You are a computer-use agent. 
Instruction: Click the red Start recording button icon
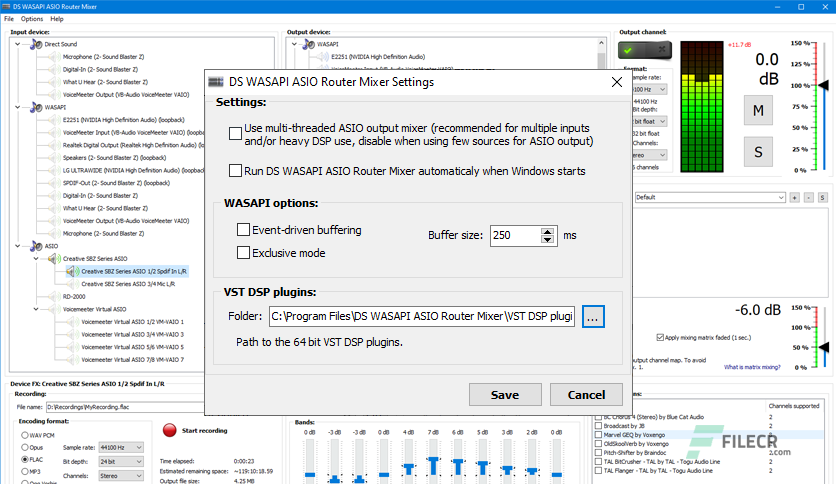pos(170,430)
